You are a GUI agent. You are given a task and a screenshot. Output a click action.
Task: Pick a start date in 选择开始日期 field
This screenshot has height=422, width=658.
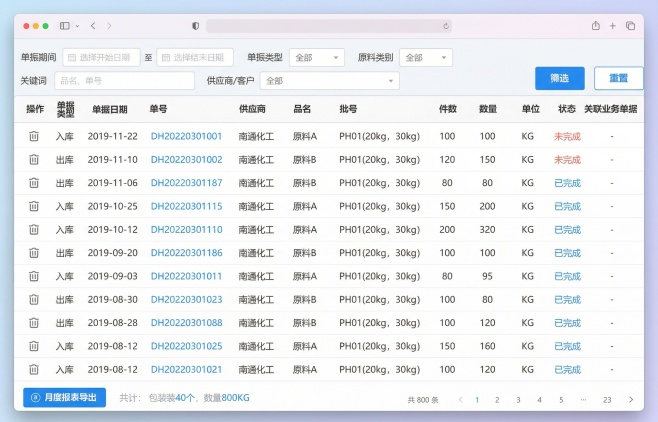click(x=101, y=57)
